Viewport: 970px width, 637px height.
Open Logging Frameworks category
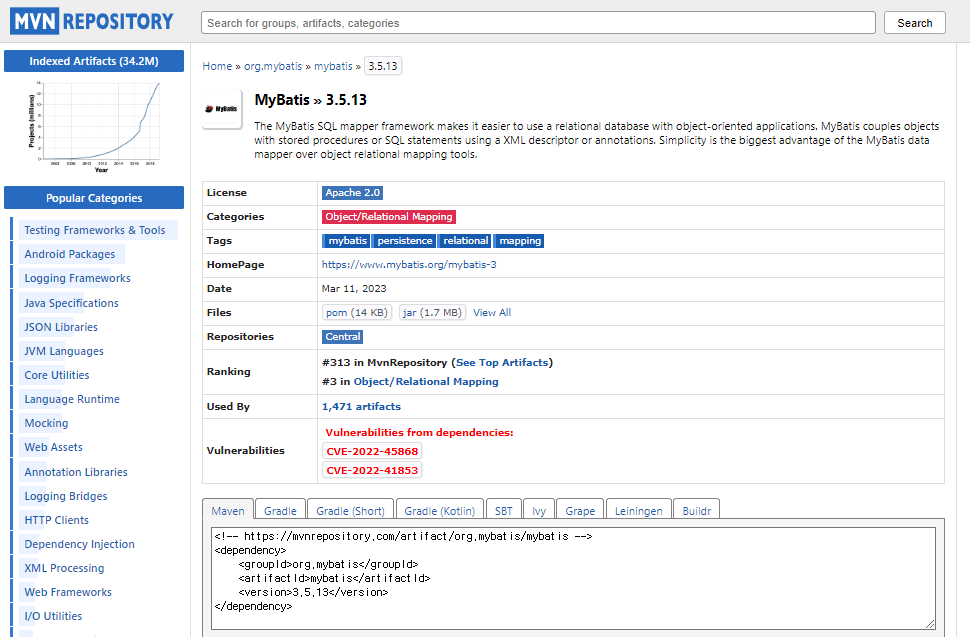coord(77,278)
